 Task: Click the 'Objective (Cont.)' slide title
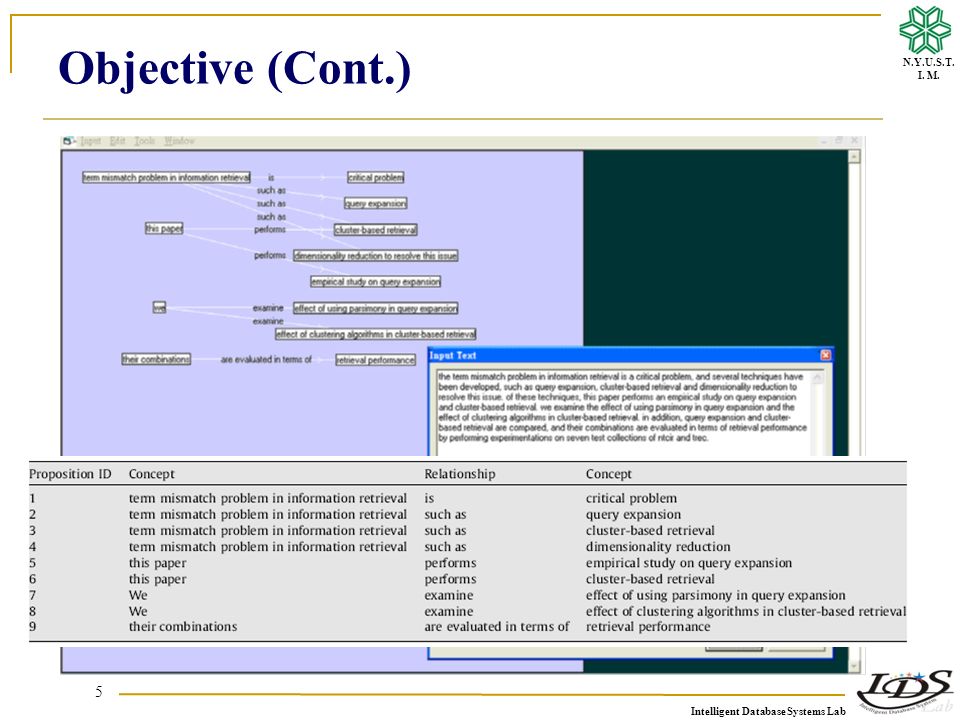click(x=235, y=69)
